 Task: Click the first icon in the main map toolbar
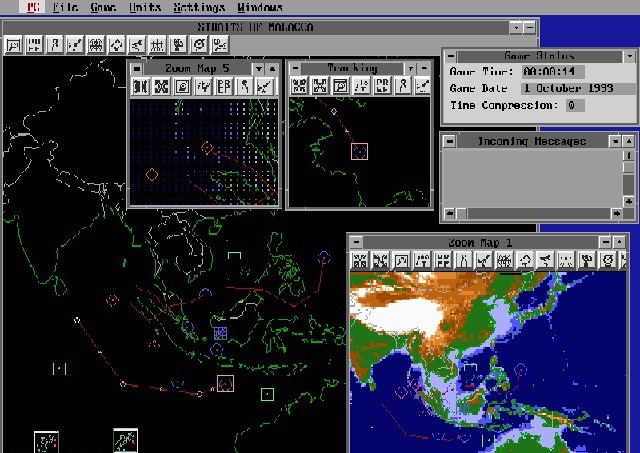click(13, 44)
